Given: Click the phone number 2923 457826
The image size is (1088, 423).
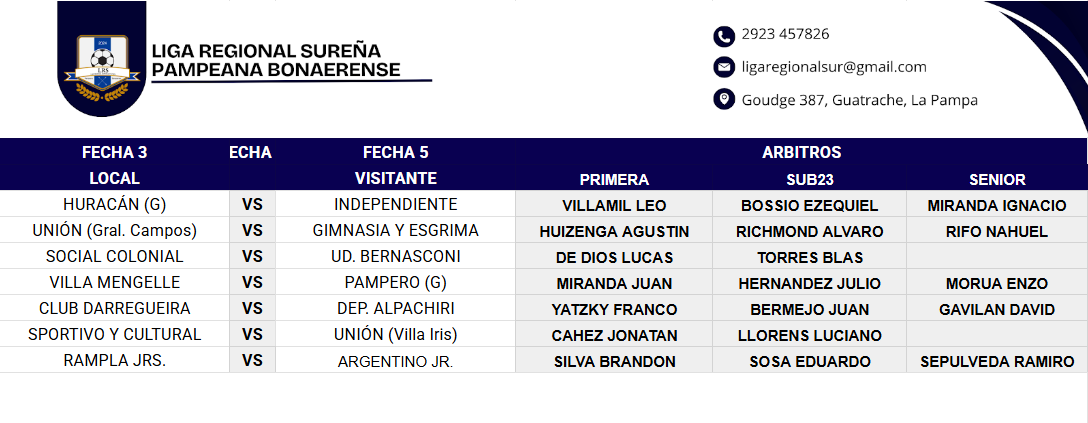Looking at the screenshot, I should point(785,35).
